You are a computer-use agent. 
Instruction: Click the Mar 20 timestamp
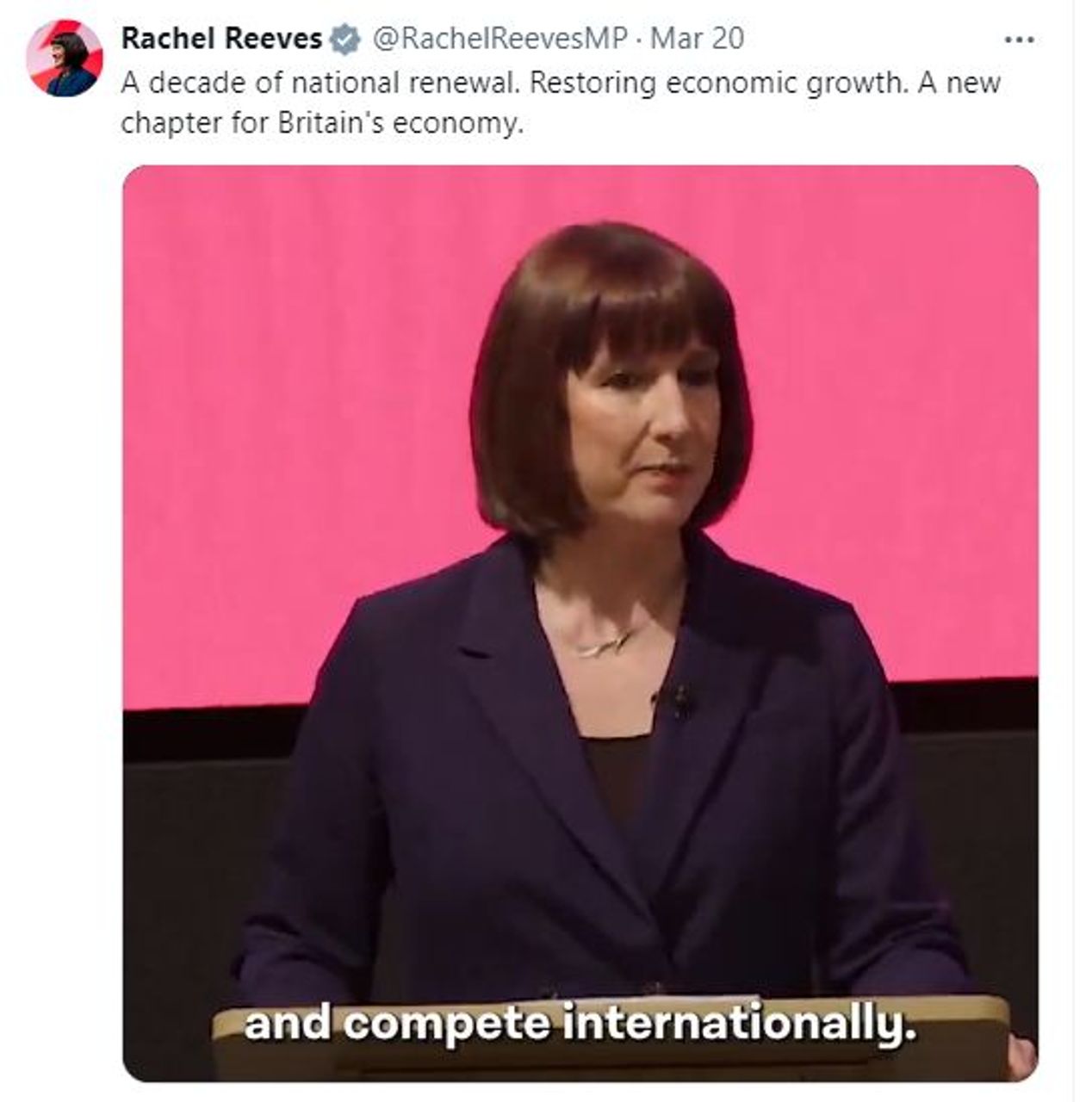coord(697,39)
